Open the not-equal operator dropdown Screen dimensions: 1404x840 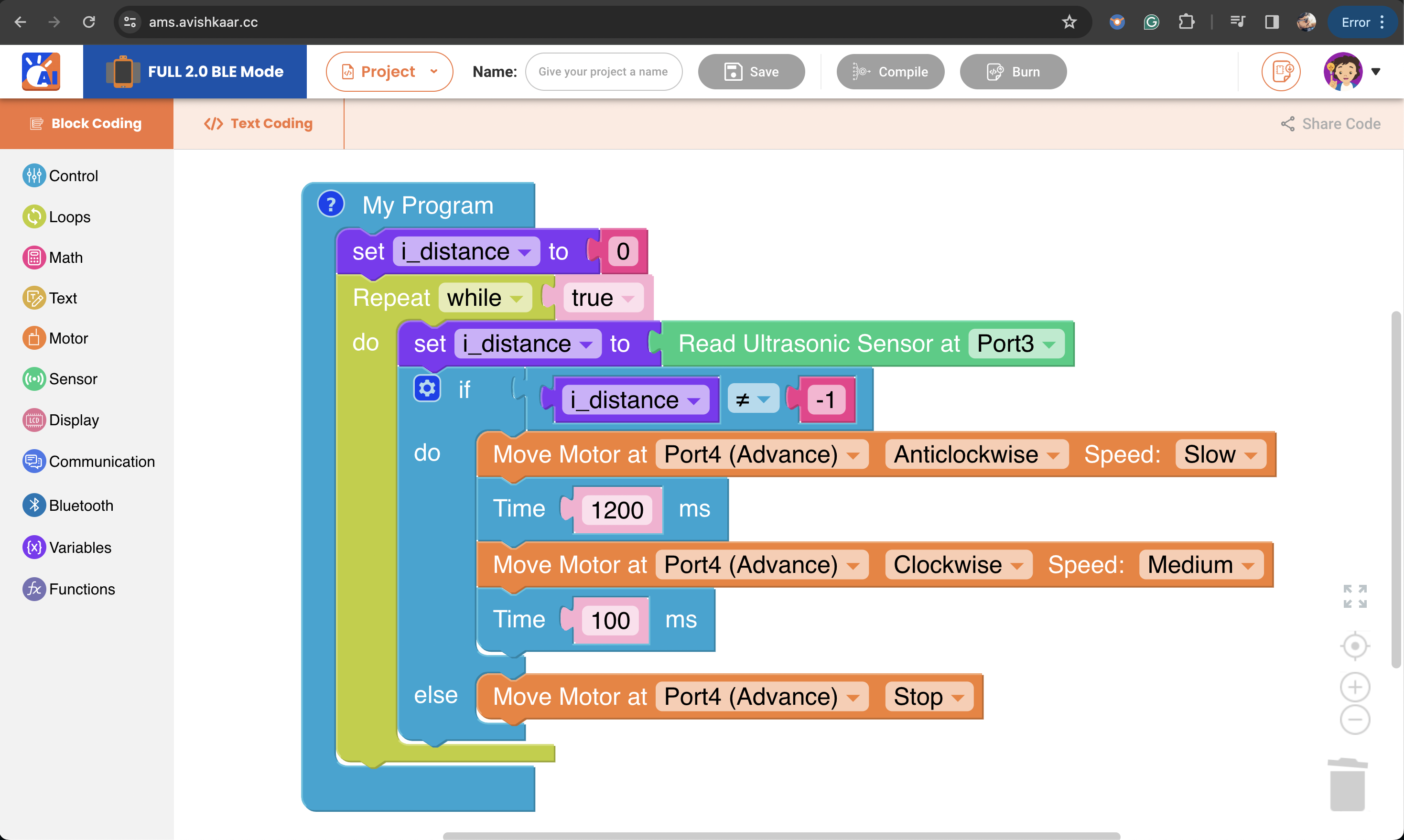click(x=753, y=399)
